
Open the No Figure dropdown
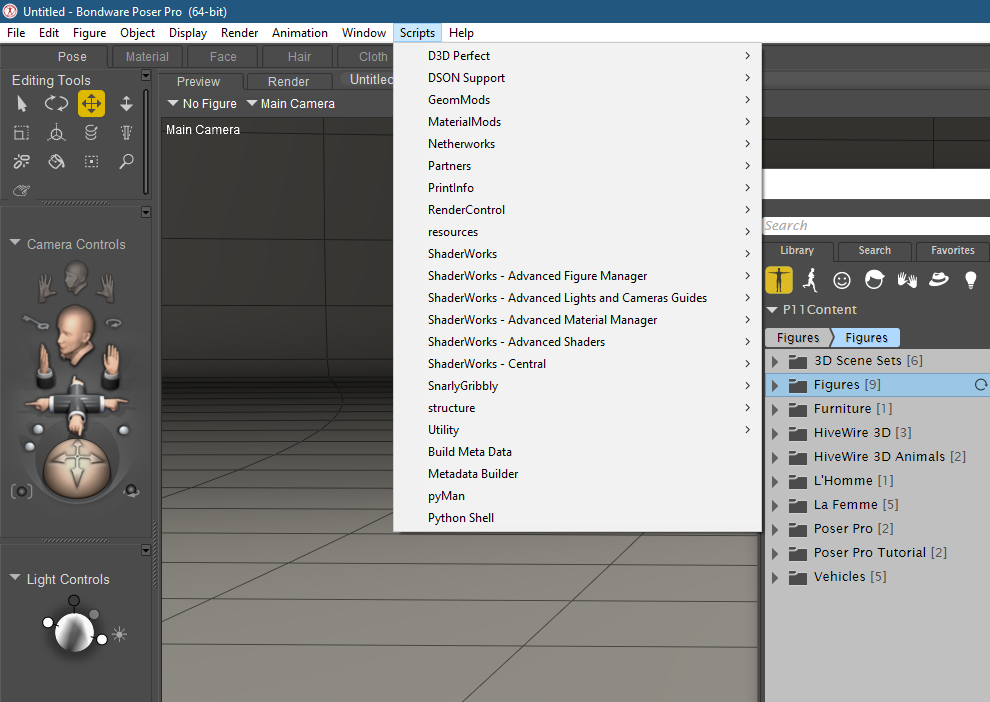[202, 104]
